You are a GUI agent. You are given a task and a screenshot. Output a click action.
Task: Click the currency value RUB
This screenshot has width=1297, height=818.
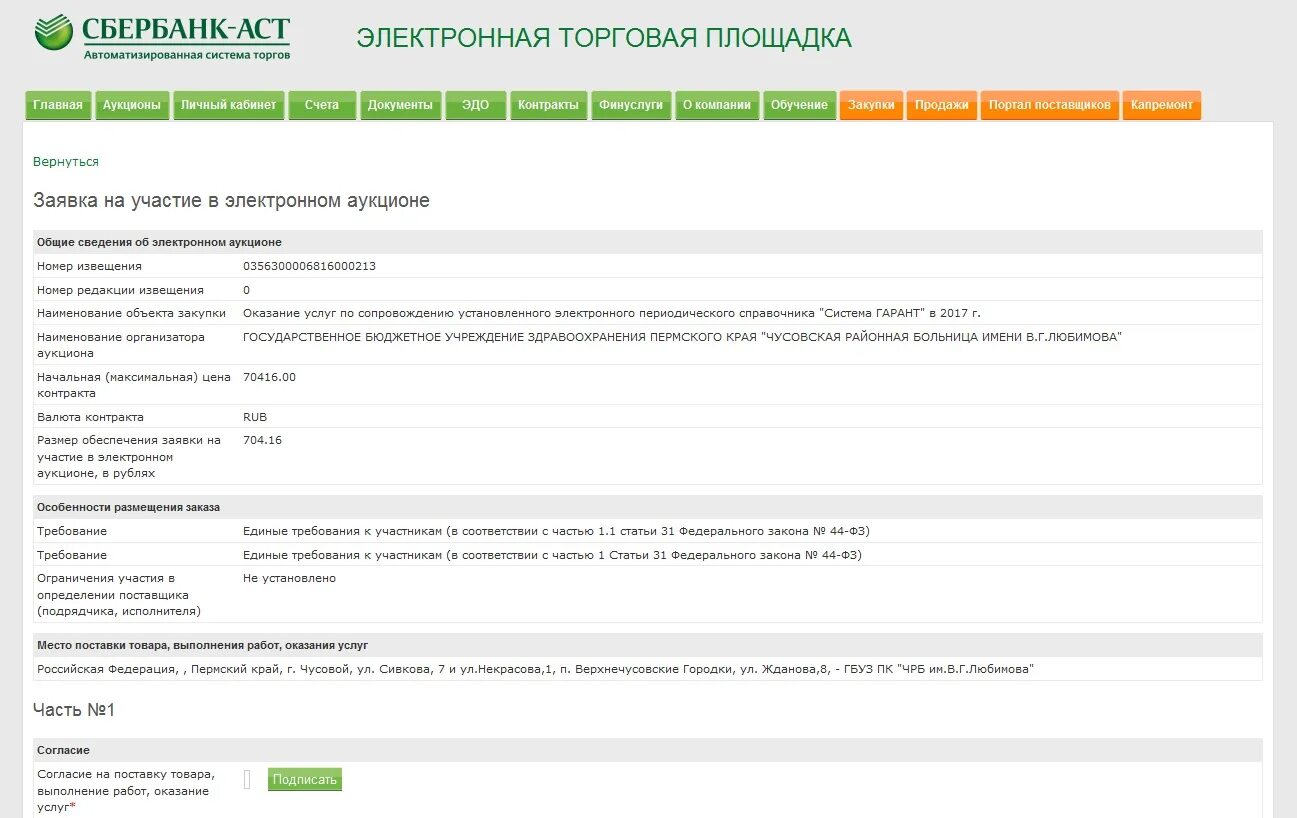tap(255, 417)
